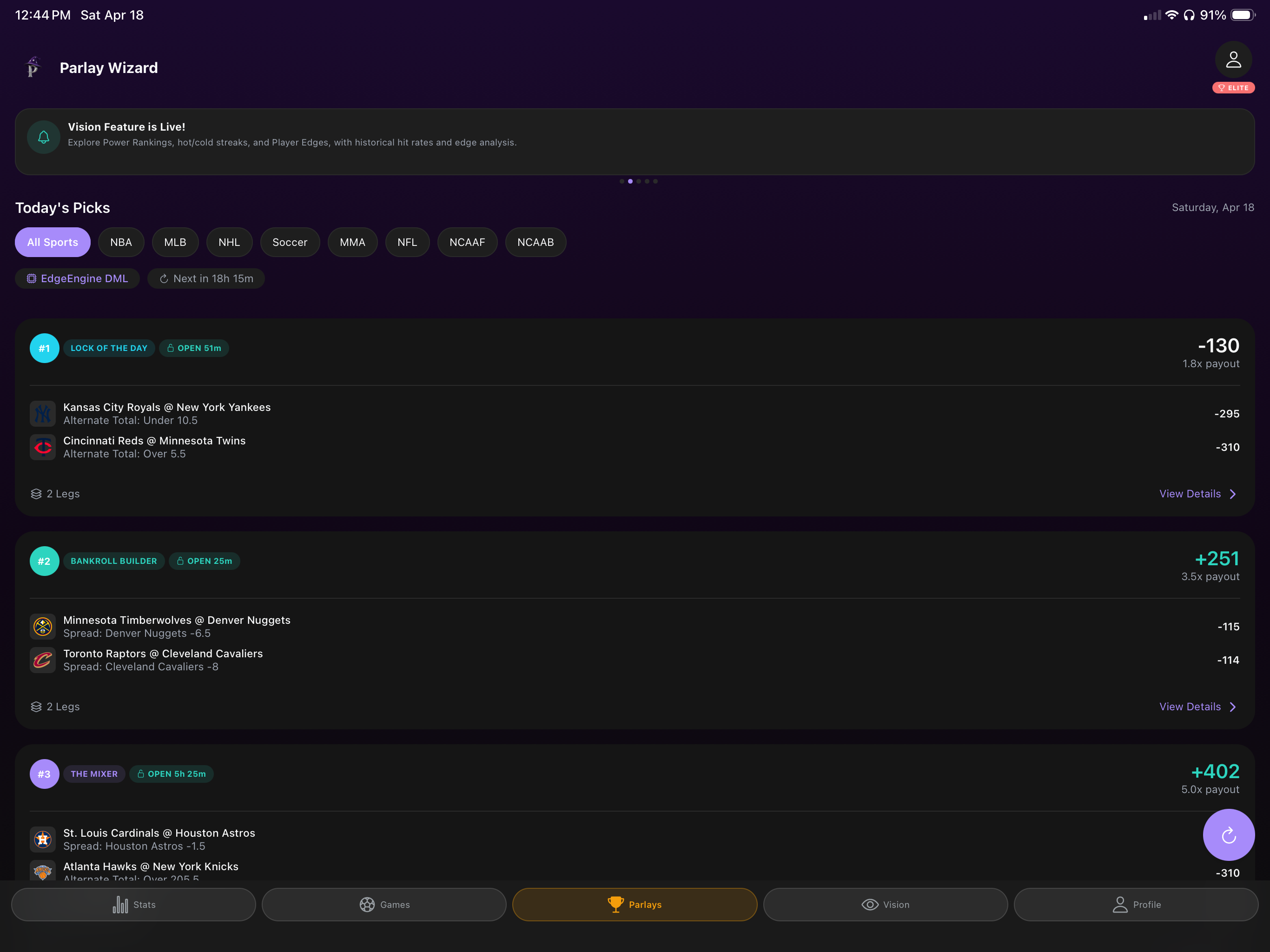Click the floating purple refresh button
This screenshot has width=1270, height=952.
click(1229, 835)
